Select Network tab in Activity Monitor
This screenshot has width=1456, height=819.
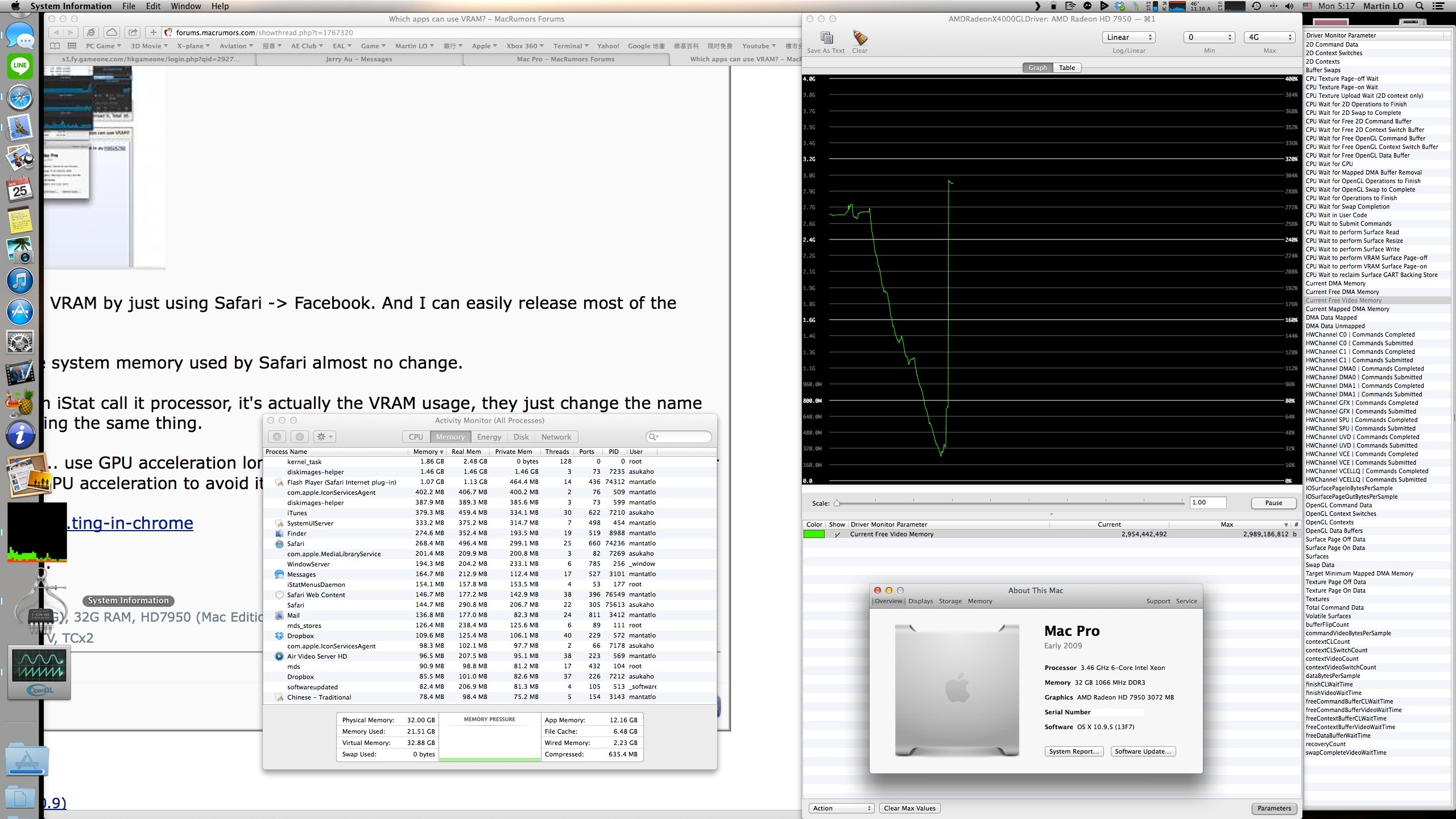[x=556, y=437]
